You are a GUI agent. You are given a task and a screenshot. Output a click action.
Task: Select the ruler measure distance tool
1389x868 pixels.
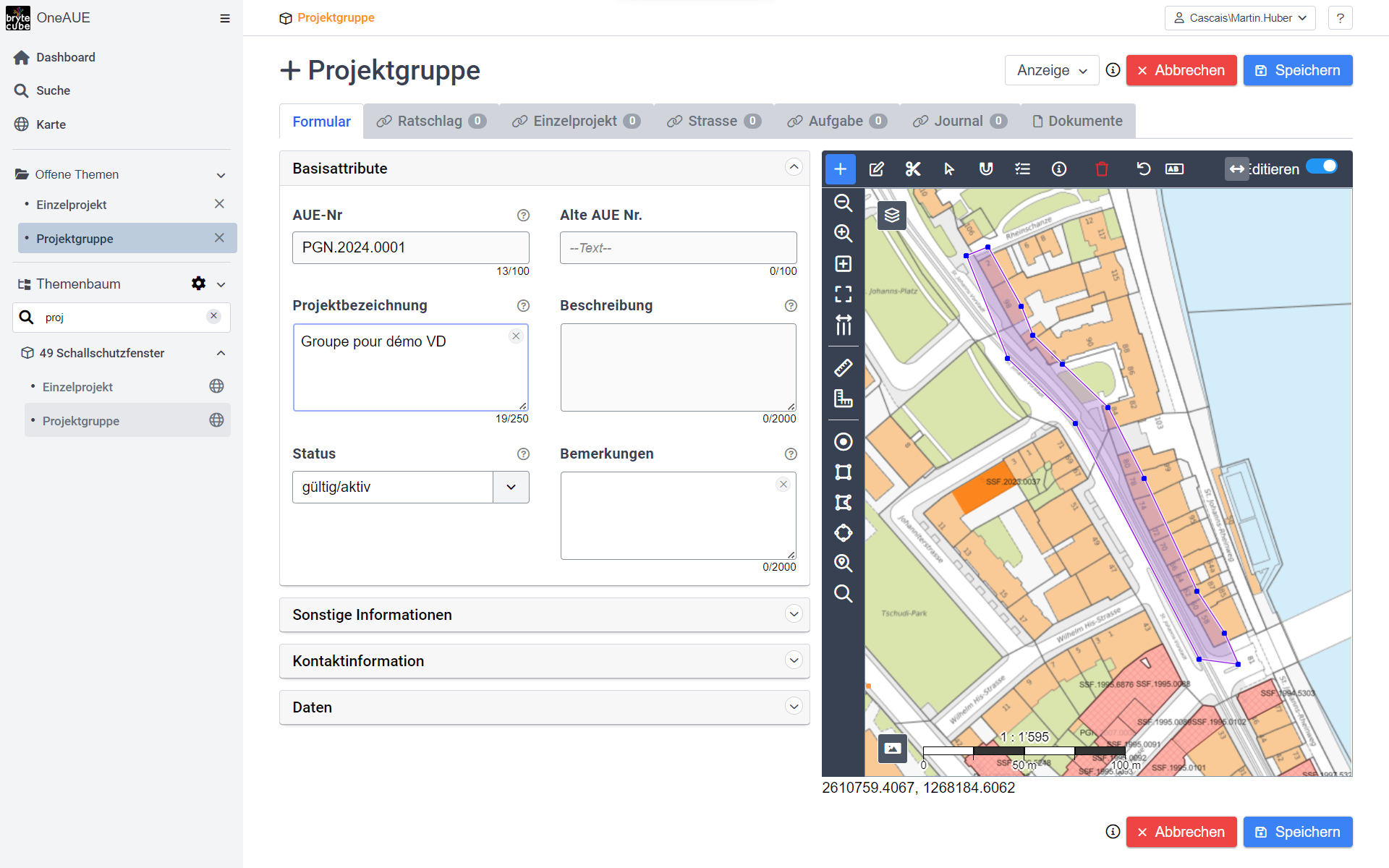pyautogui.click(x=843, y=368)
